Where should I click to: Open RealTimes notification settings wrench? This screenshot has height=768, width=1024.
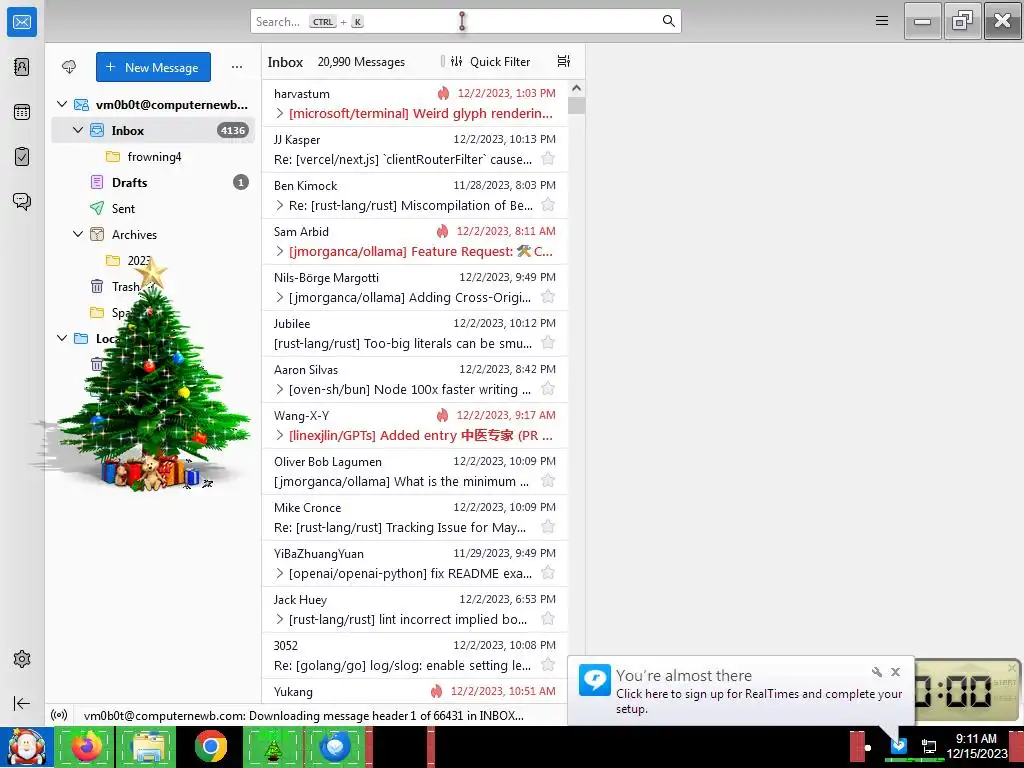point(877,672)
